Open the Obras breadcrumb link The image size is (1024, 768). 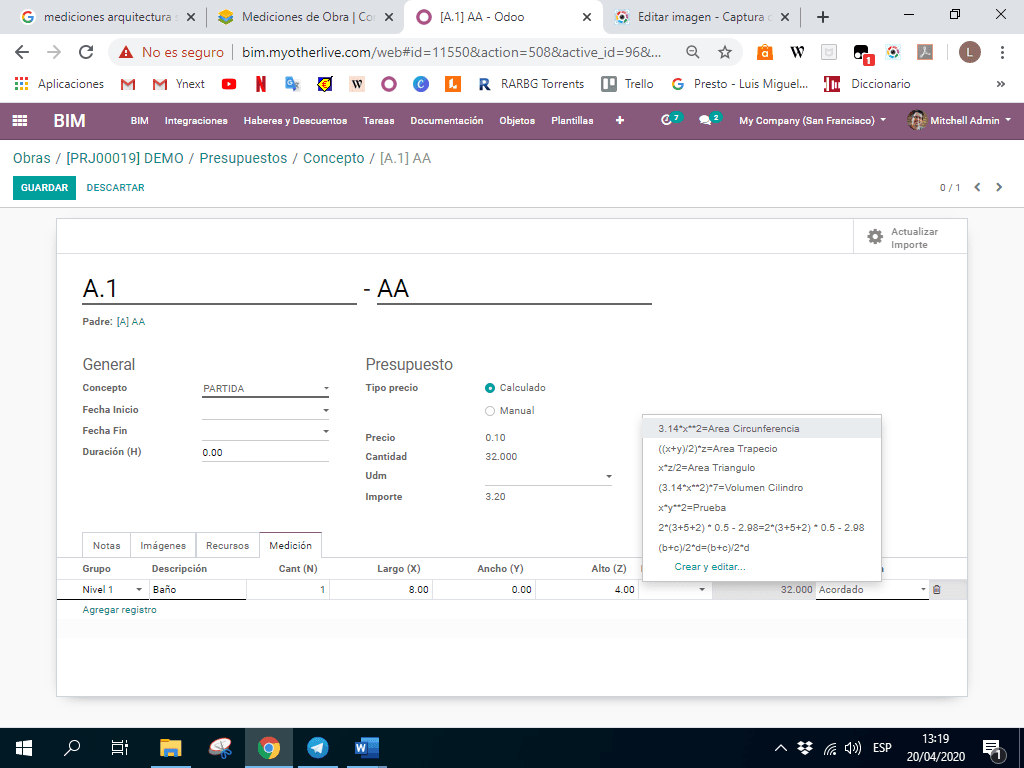(x=31, y=159)
